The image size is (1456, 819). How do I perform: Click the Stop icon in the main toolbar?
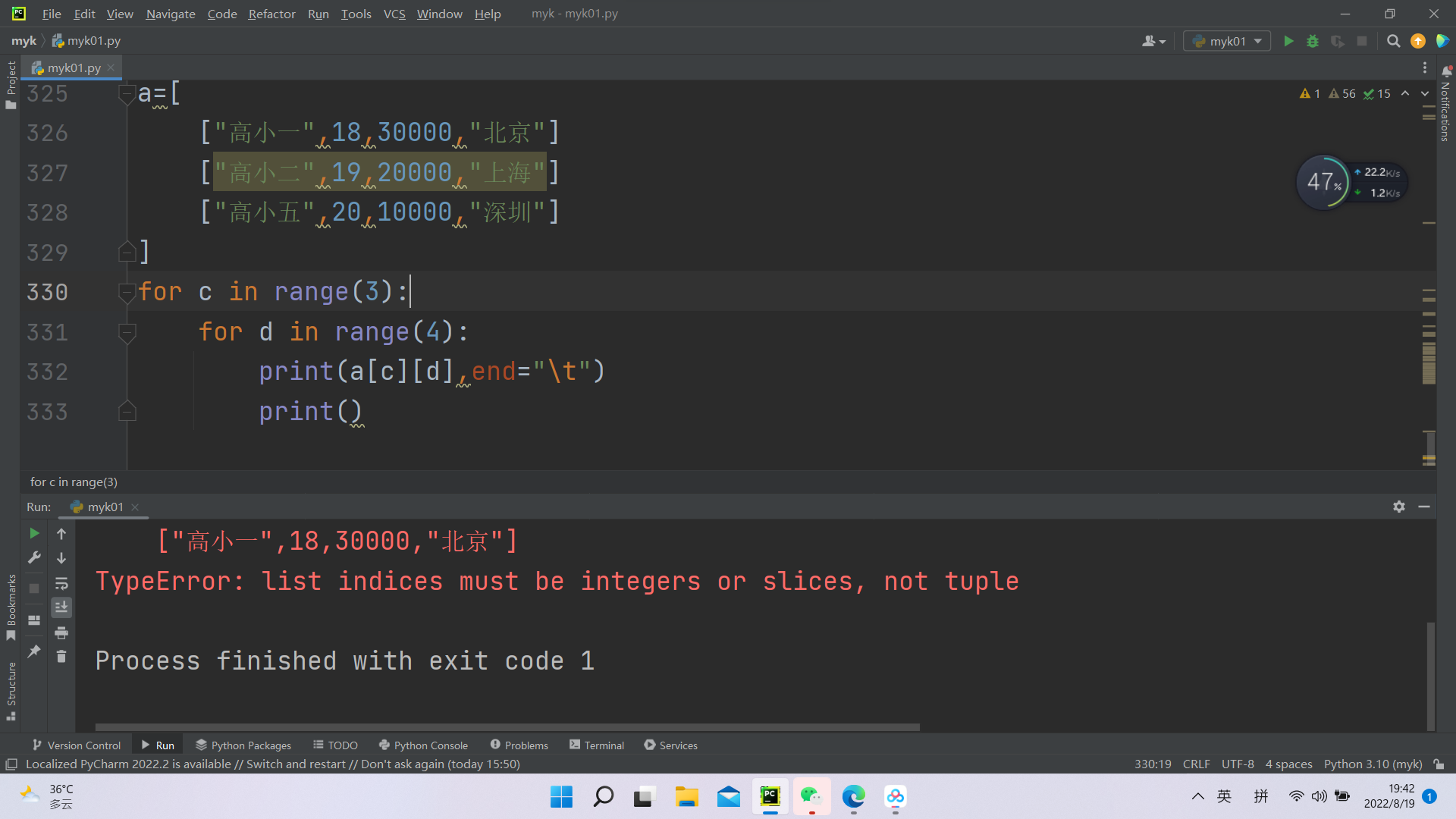coord(1362,41)
